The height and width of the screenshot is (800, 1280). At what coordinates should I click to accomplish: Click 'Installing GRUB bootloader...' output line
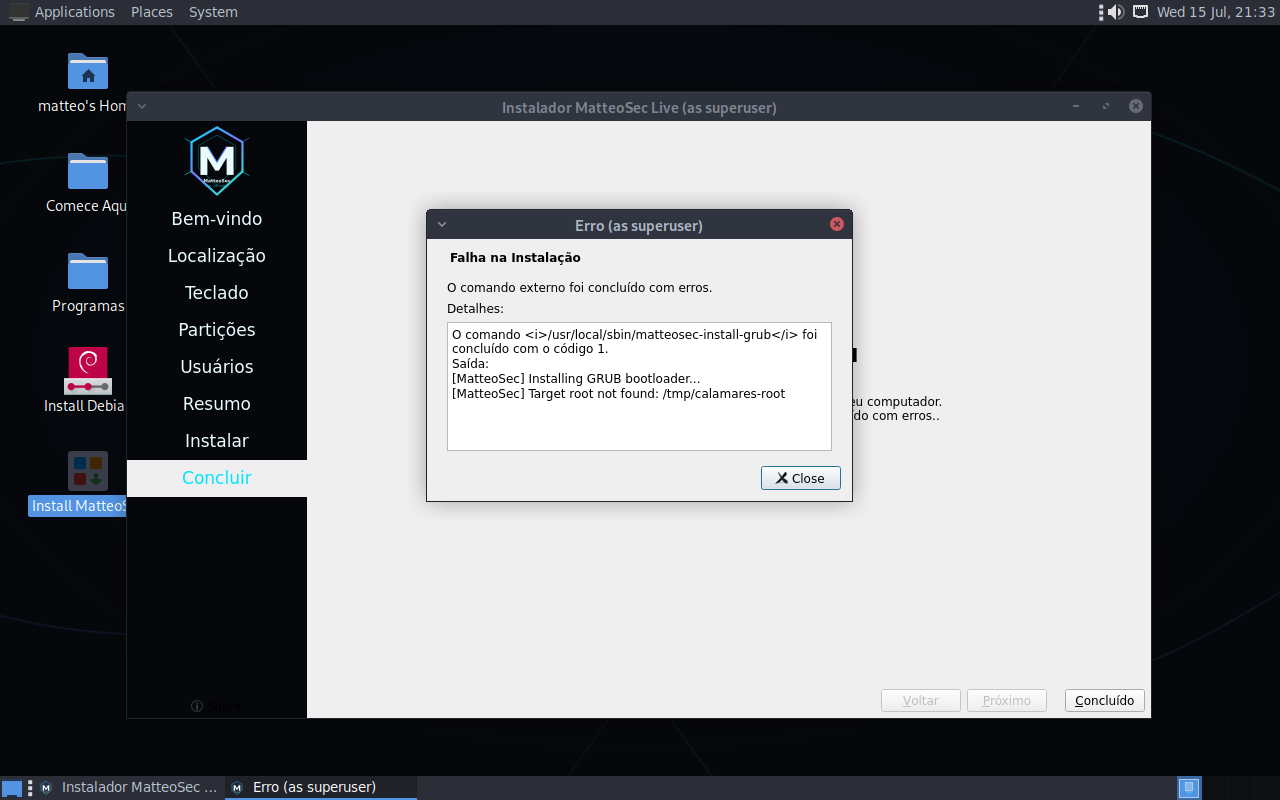pyautogui.click(x=576, y=379)
